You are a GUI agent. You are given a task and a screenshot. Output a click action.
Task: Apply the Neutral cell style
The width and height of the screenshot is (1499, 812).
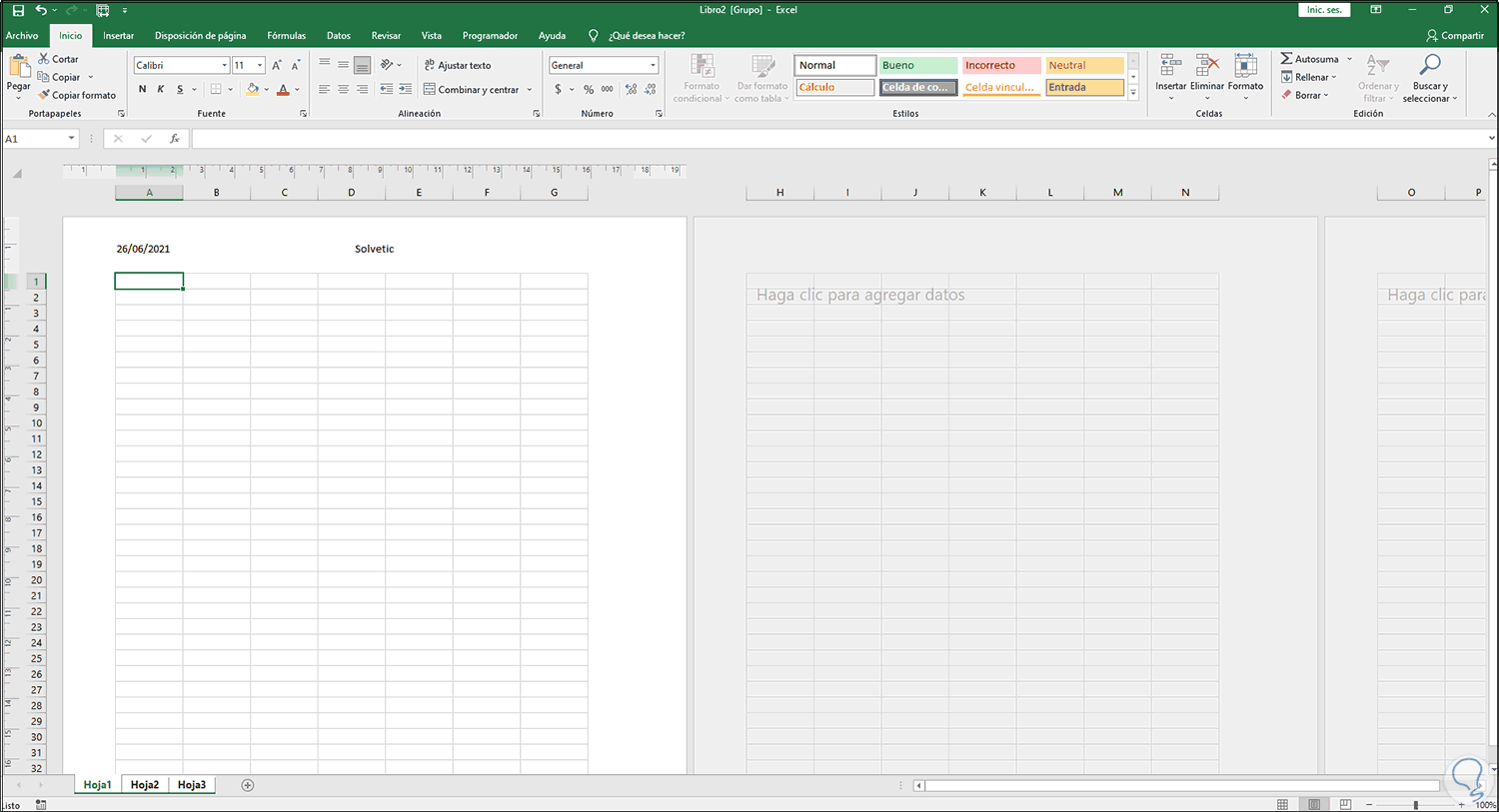pyautogui.click(x=1084, y=65)
